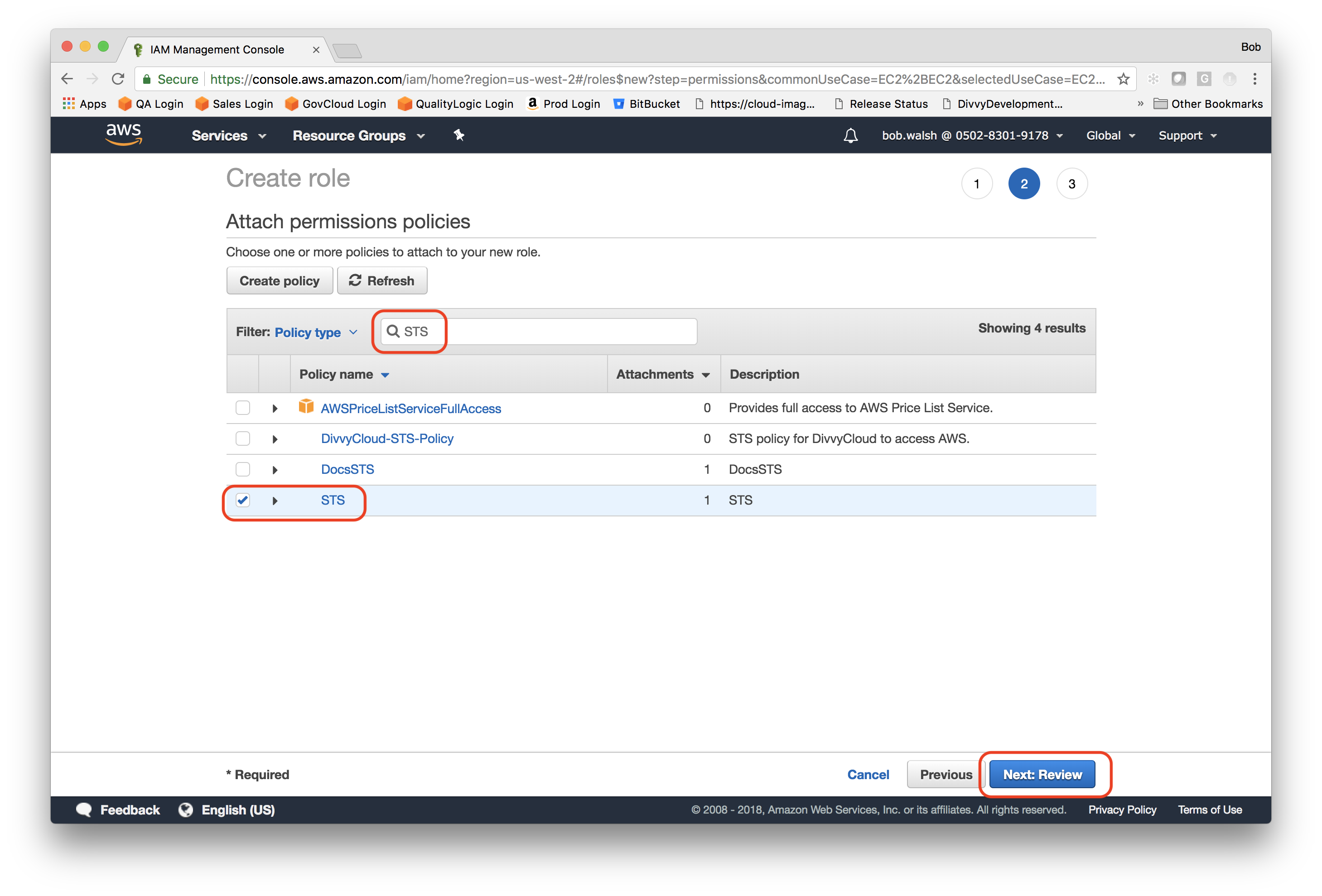Click the browser address bar URL

[657, 79]
